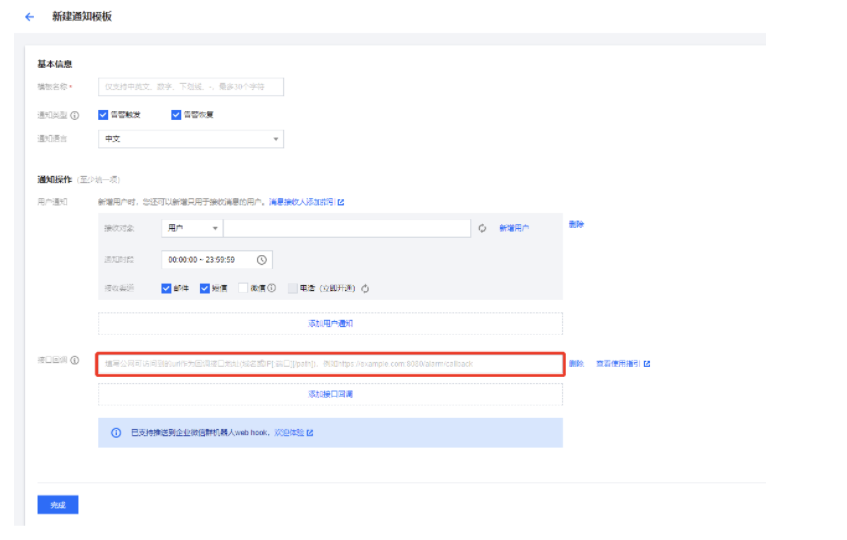Click the refresh icon next to recipient field
The image size is (847, 540).
click(x=482, y=229)
